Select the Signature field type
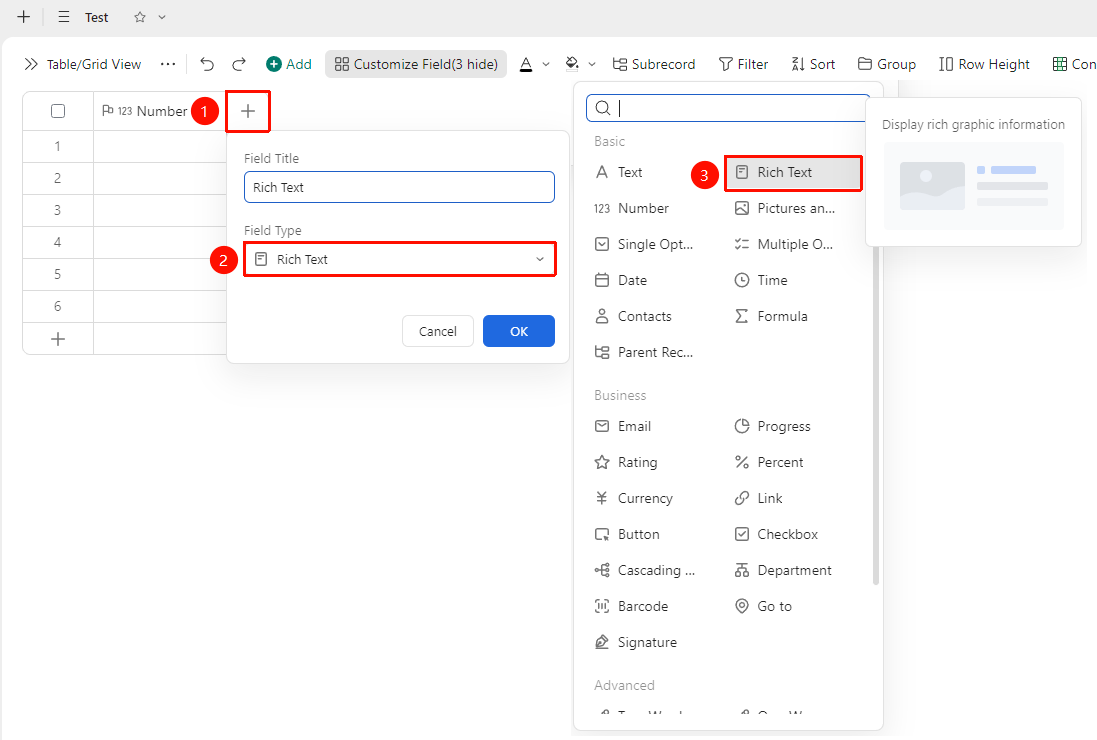Screen dimensions: 1097x740 636,642
